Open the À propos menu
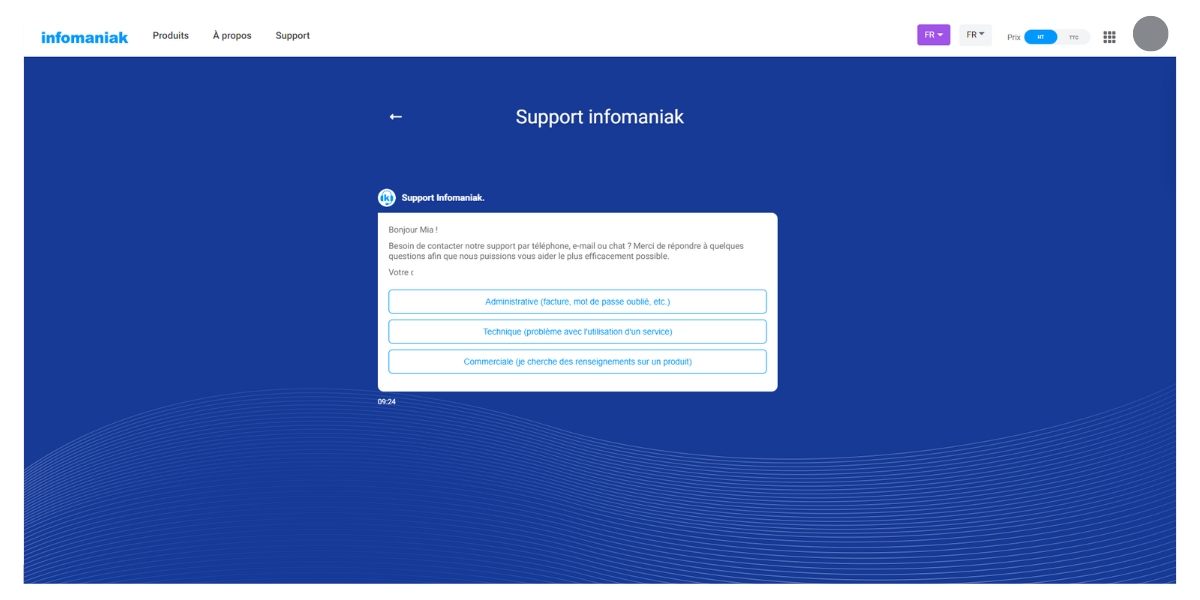Image resolution: width=1200 pixels, height=600 pixels. pyautogui.click(x=232, y=36)
